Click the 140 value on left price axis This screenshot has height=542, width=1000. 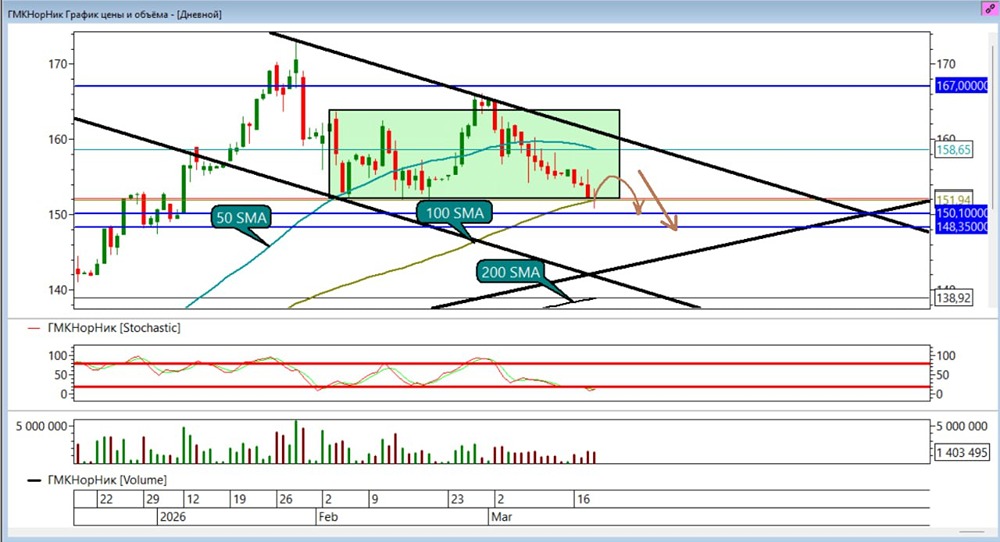click(57, 289)
